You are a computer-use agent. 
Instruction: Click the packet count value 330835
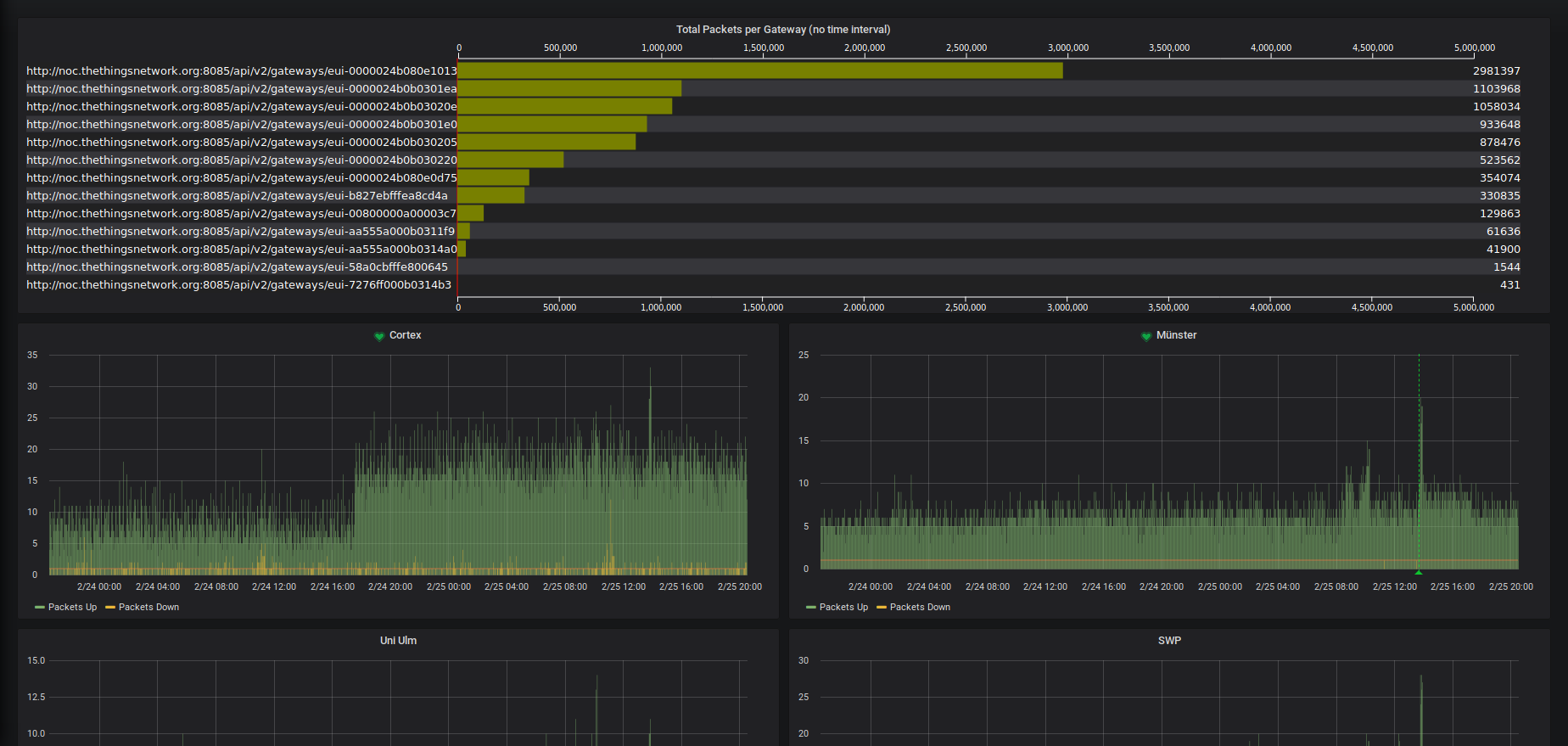coord(1500,196)
